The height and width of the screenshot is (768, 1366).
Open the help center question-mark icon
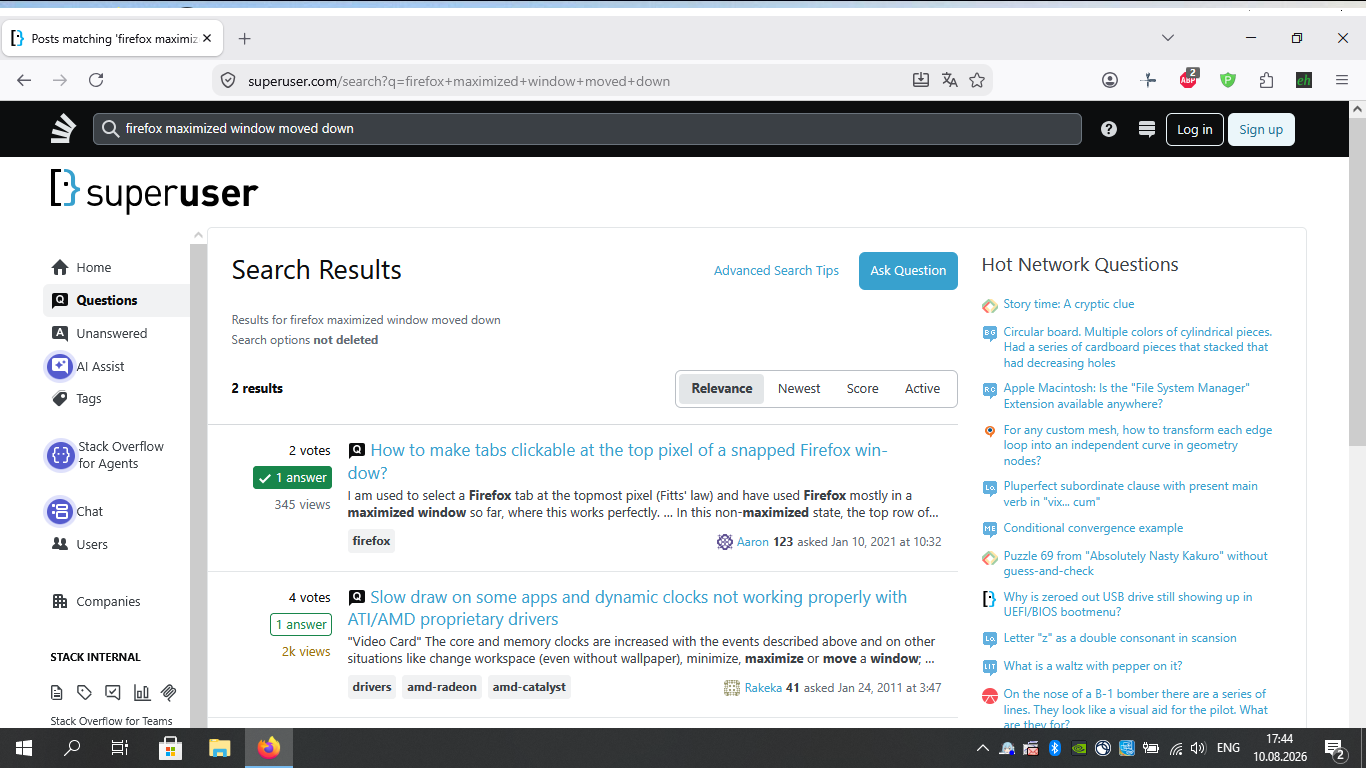coord(1109,129)
